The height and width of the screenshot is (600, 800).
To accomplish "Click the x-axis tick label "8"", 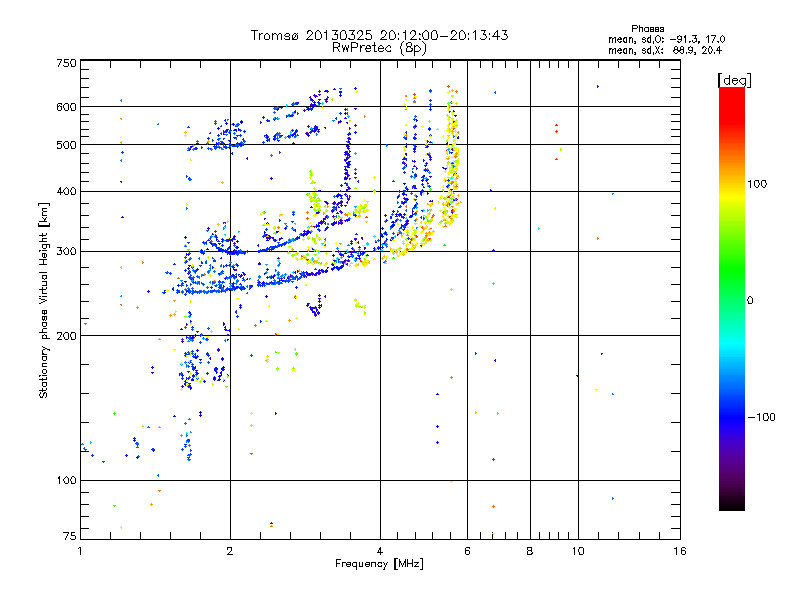I will coord(530,551).
